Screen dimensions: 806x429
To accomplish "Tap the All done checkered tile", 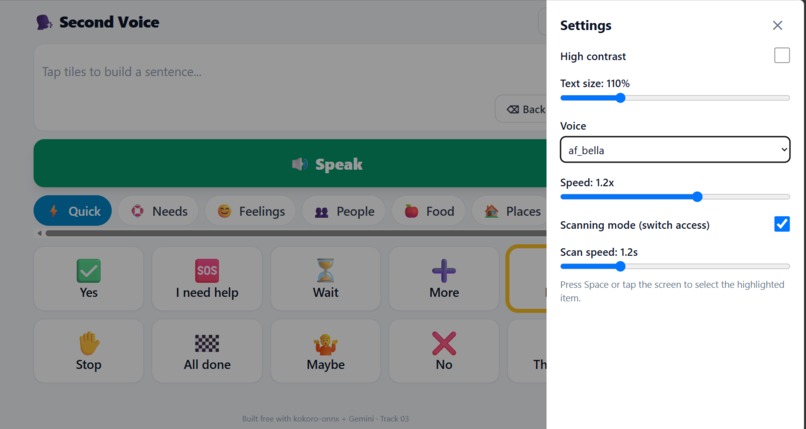I will pyautogui.click(x=207, y=351).
